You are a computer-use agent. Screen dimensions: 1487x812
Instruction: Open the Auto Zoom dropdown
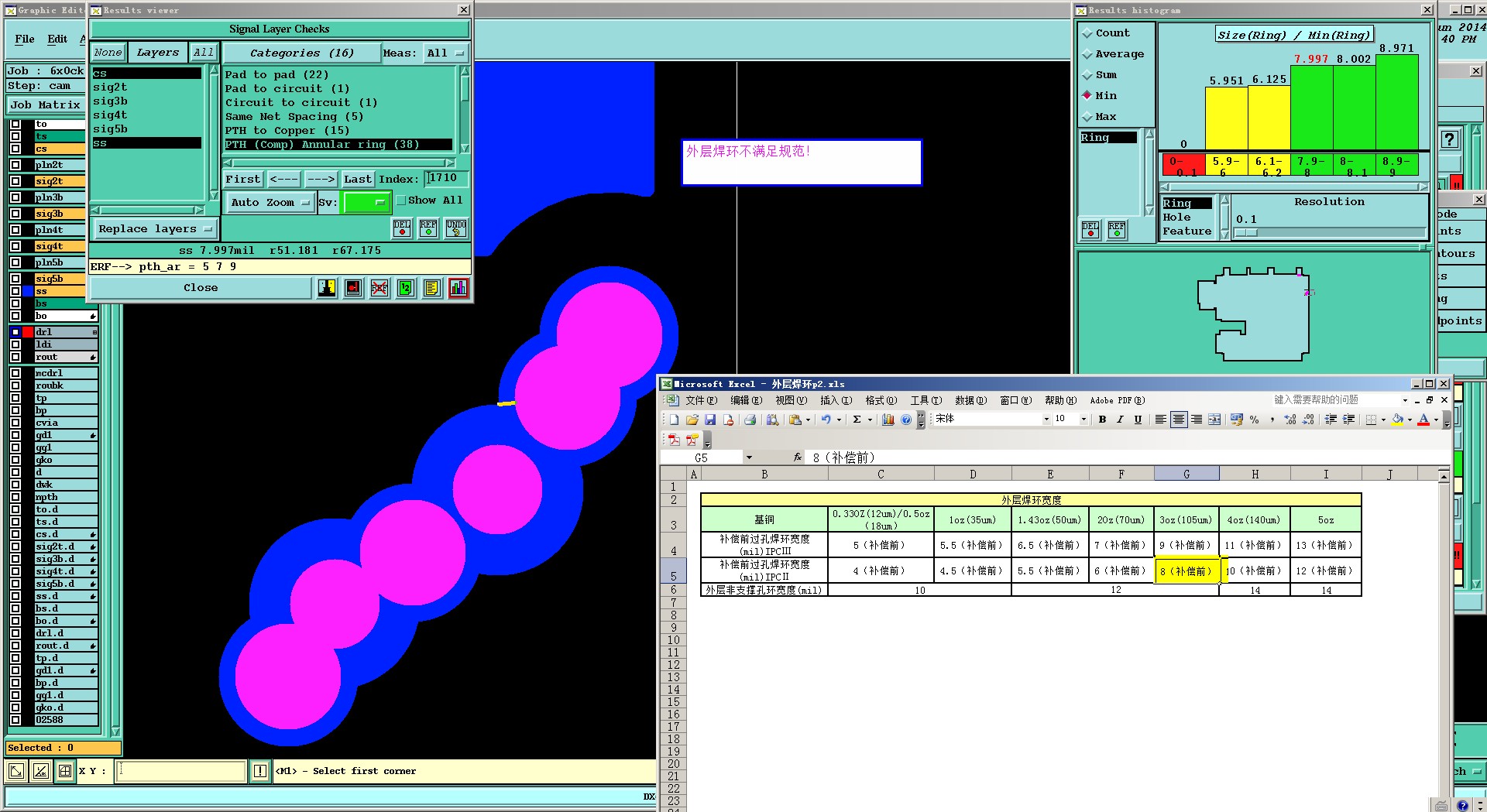click(x=270, y=203)
